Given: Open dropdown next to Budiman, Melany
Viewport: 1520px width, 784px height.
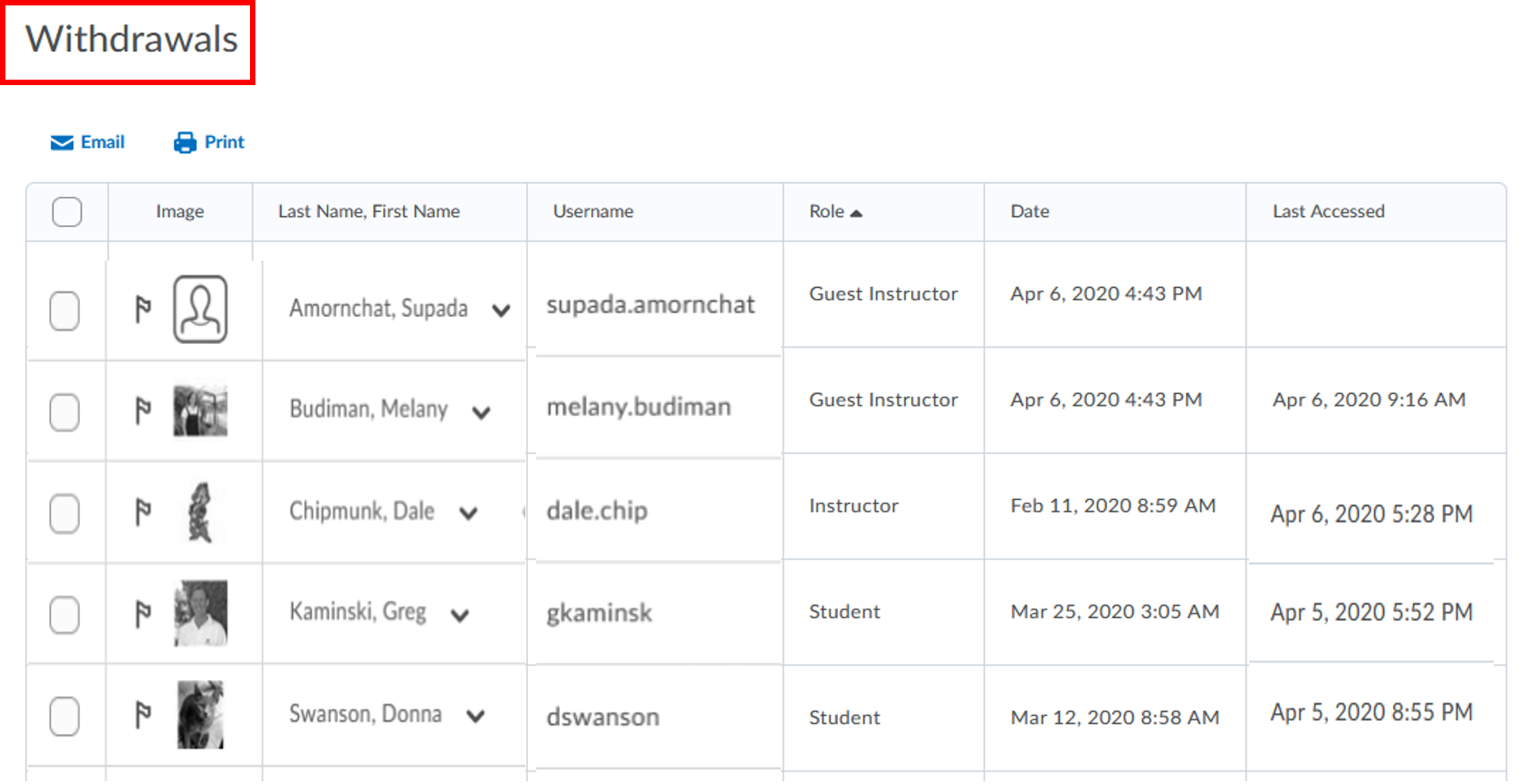Looking at the screenshot, I should coord(481,413).
